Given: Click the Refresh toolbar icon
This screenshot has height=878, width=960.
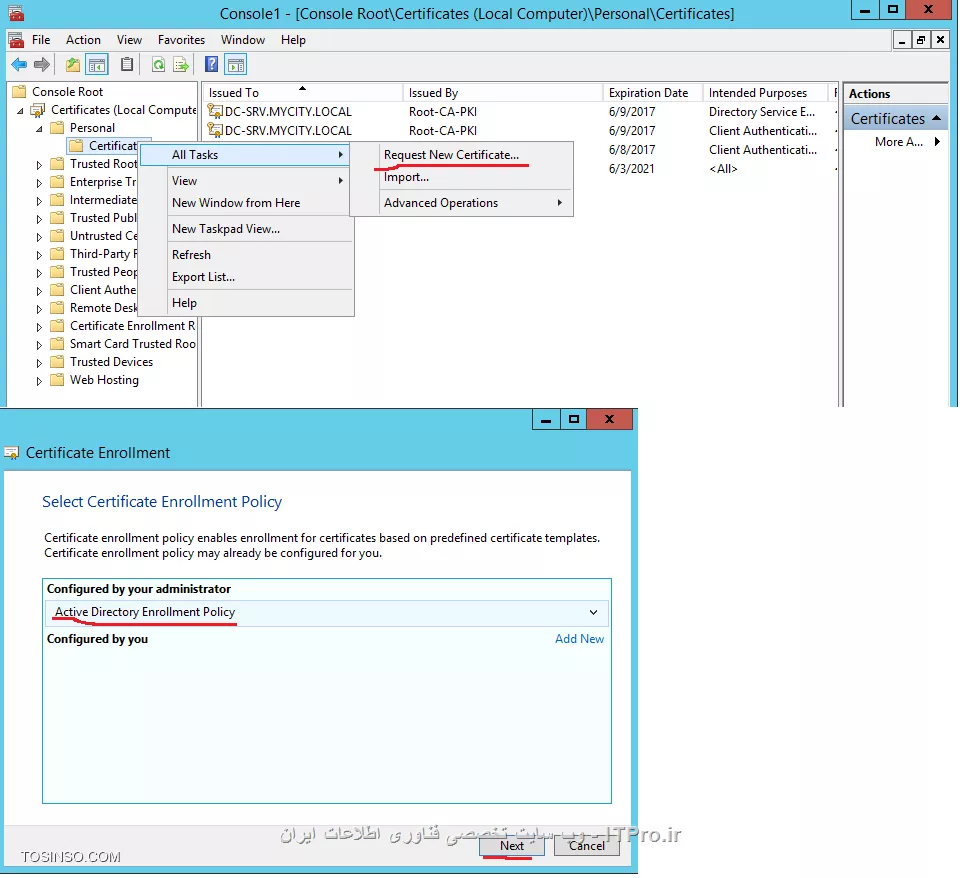Looking at the screenshot, I should [159, 64].
